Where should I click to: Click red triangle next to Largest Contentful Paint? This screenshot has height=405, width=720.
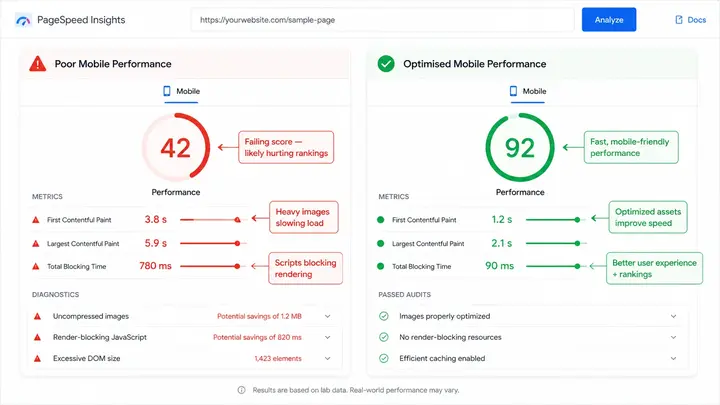35,243
